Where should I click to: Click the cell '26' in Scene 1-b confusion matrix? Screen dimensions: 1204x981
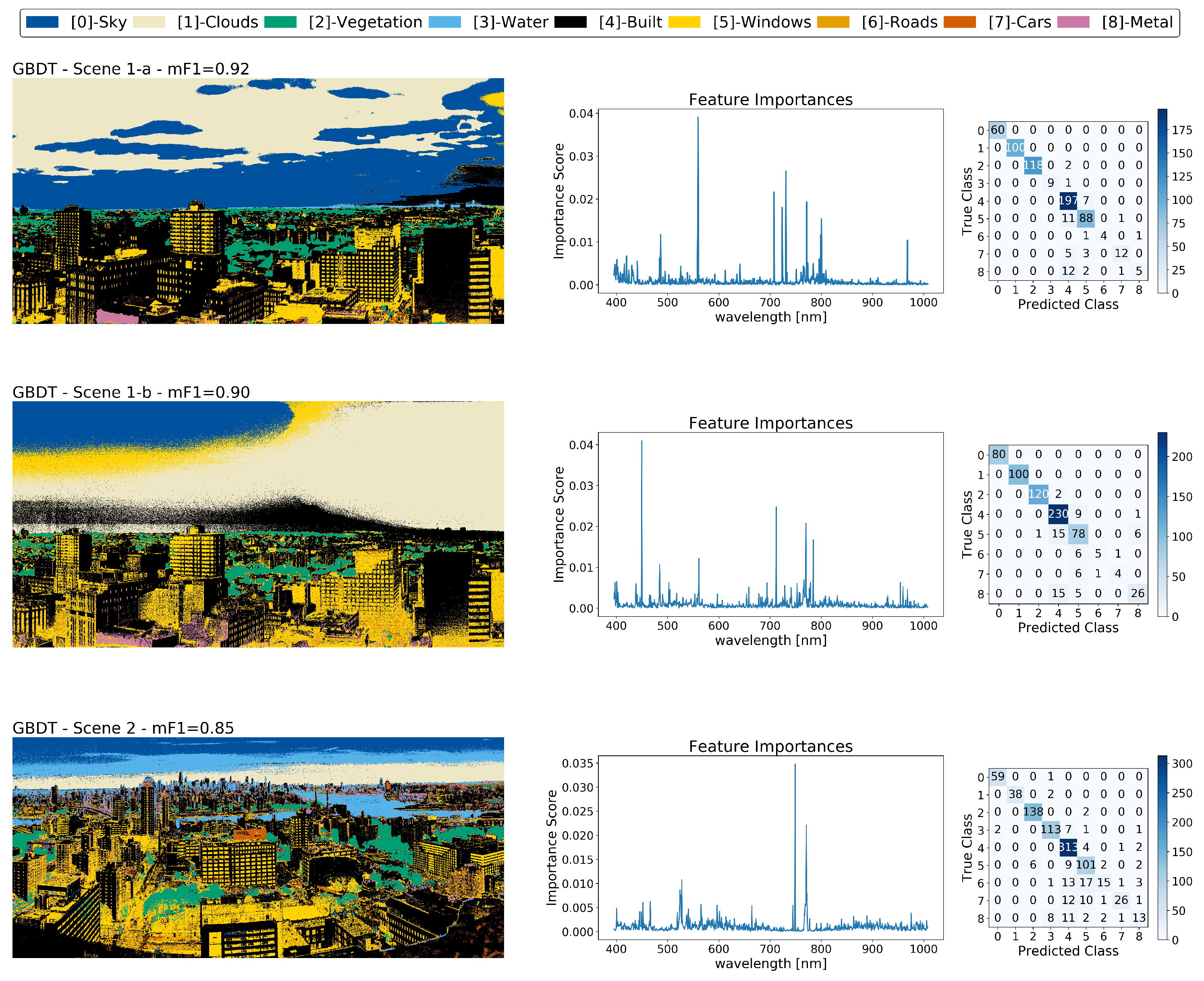click(x=1138, y=593)
